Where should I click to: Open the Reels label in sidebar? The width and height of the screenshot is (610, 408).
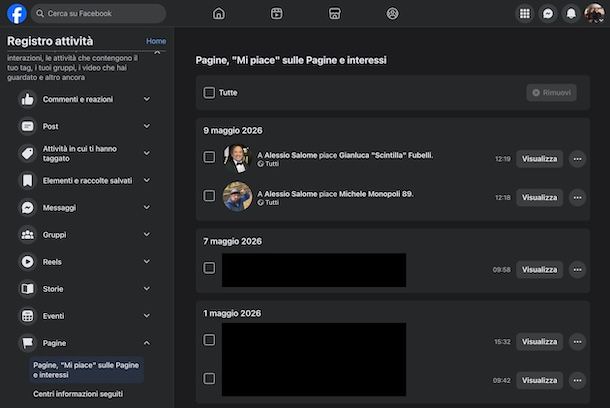click(52, 262)
